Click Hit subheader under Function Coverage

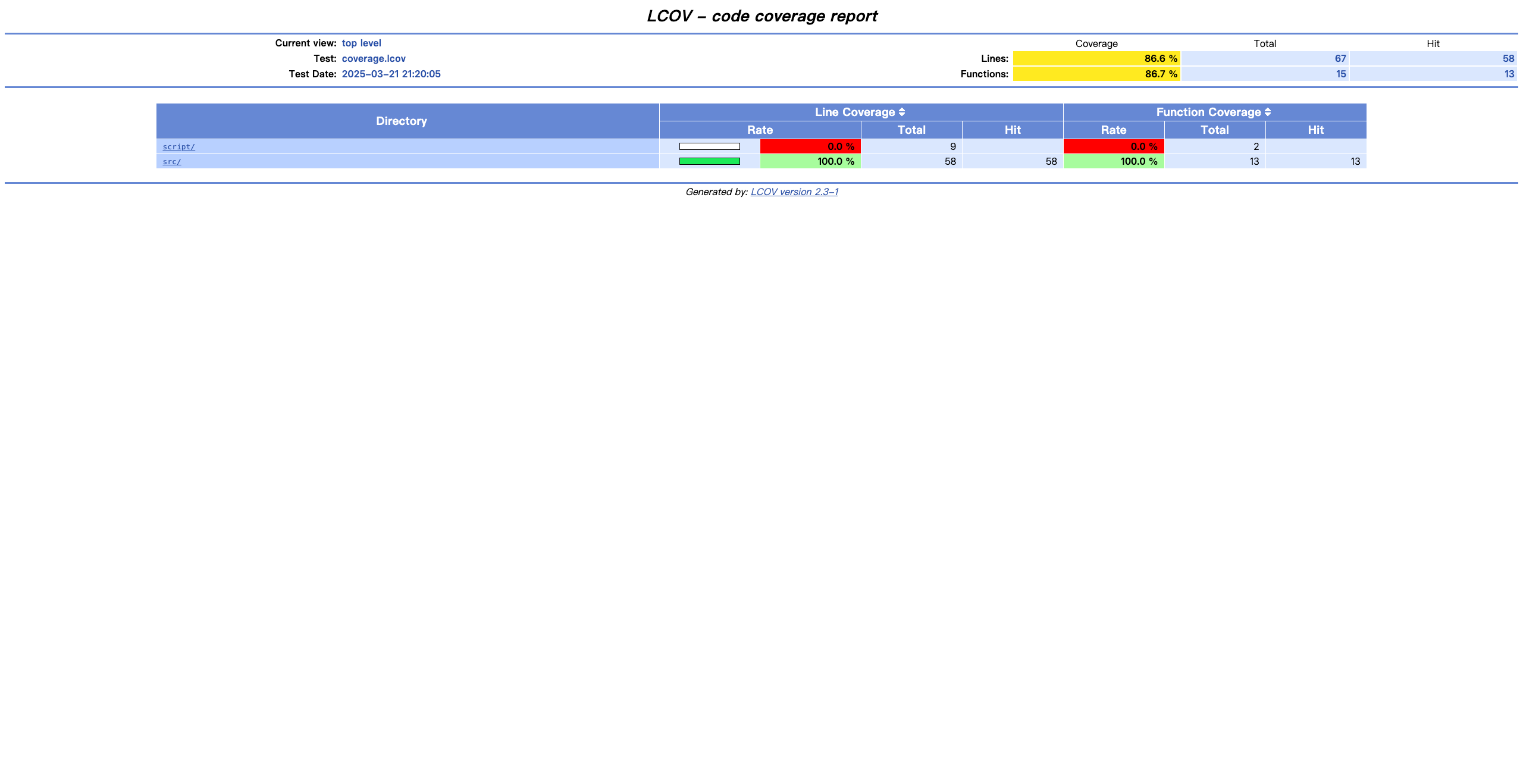pos(1316,130)
